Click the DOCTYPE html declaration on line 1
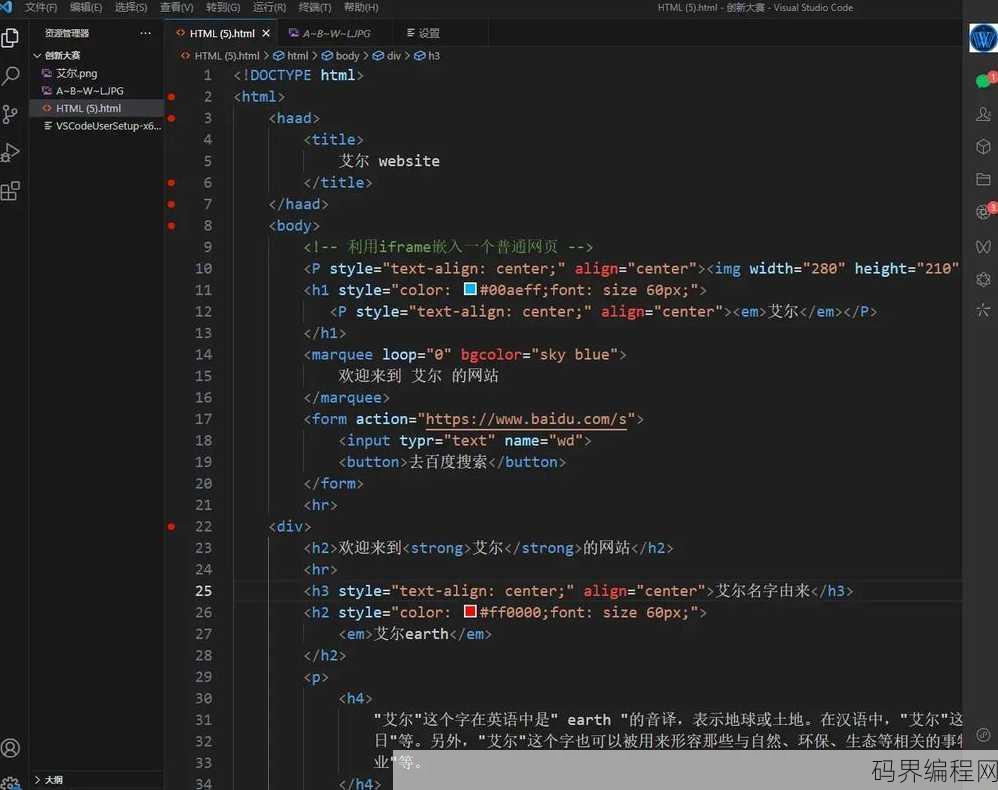The height and width of the screenshot is (790, 998). click(x=299, y=75)
